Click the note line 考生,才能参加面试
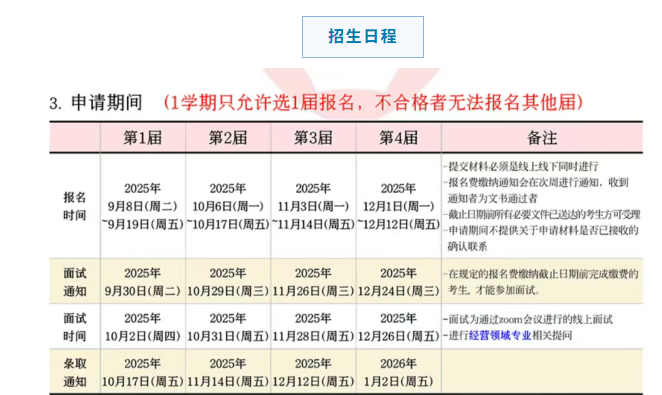The width and height of the screenshot is (662, 395). (494, 290)
